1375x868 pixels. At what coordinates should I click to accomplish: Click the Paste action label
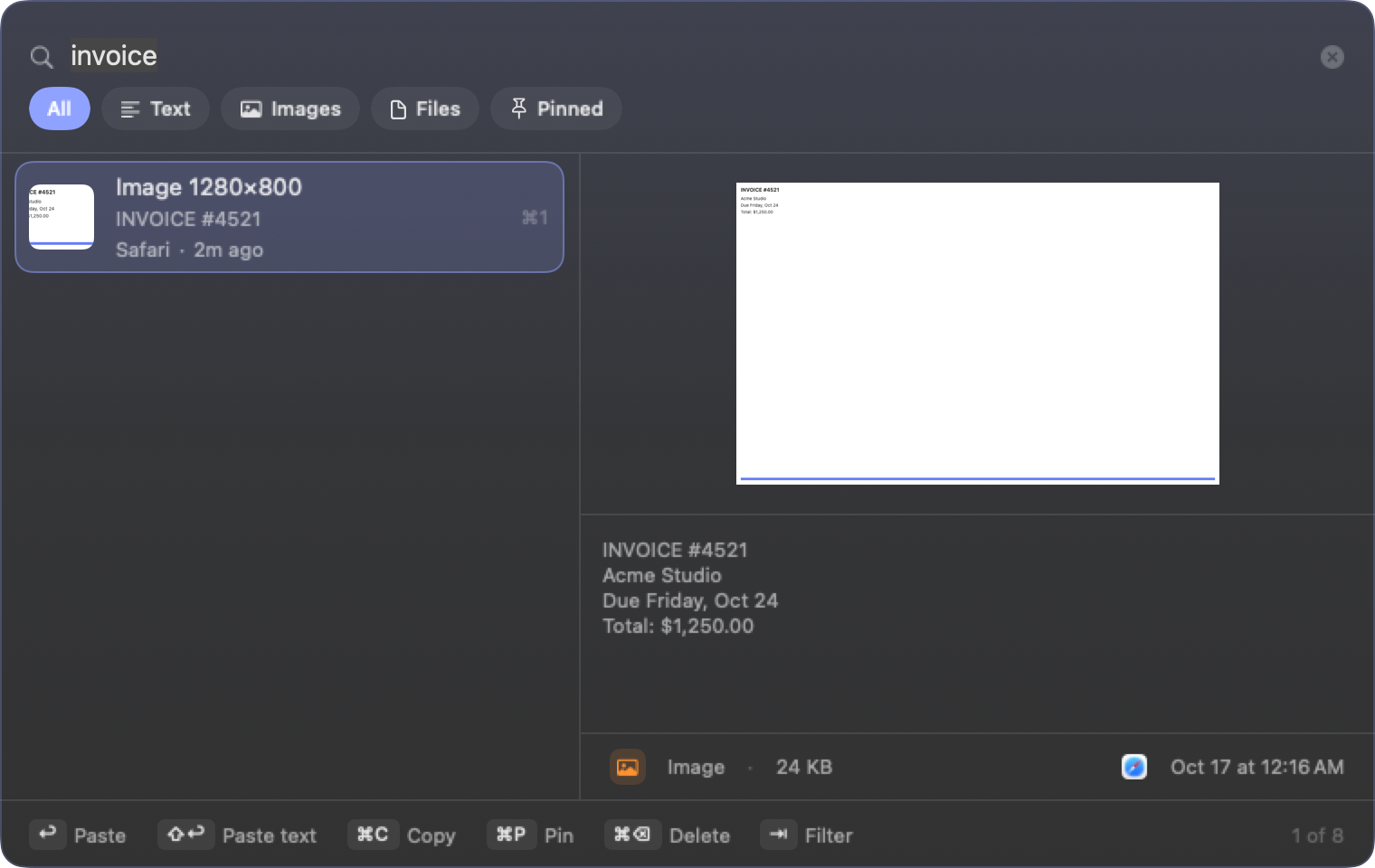click(100, 835)
